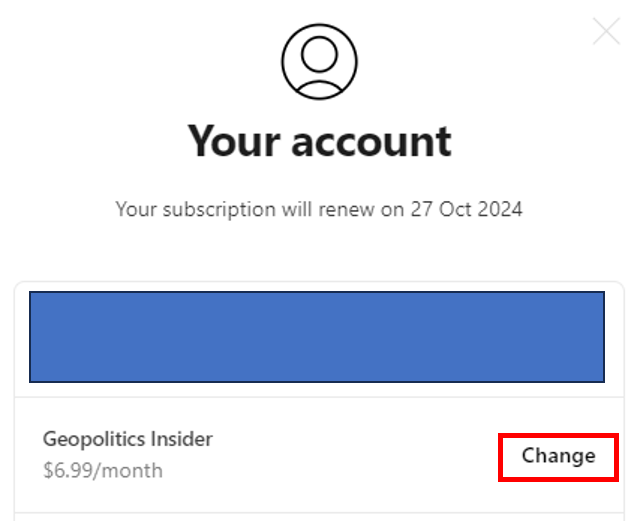Close the Your account dialog
Image resolution: width=639 pixels, height=530 pixels.
point(606,31)
